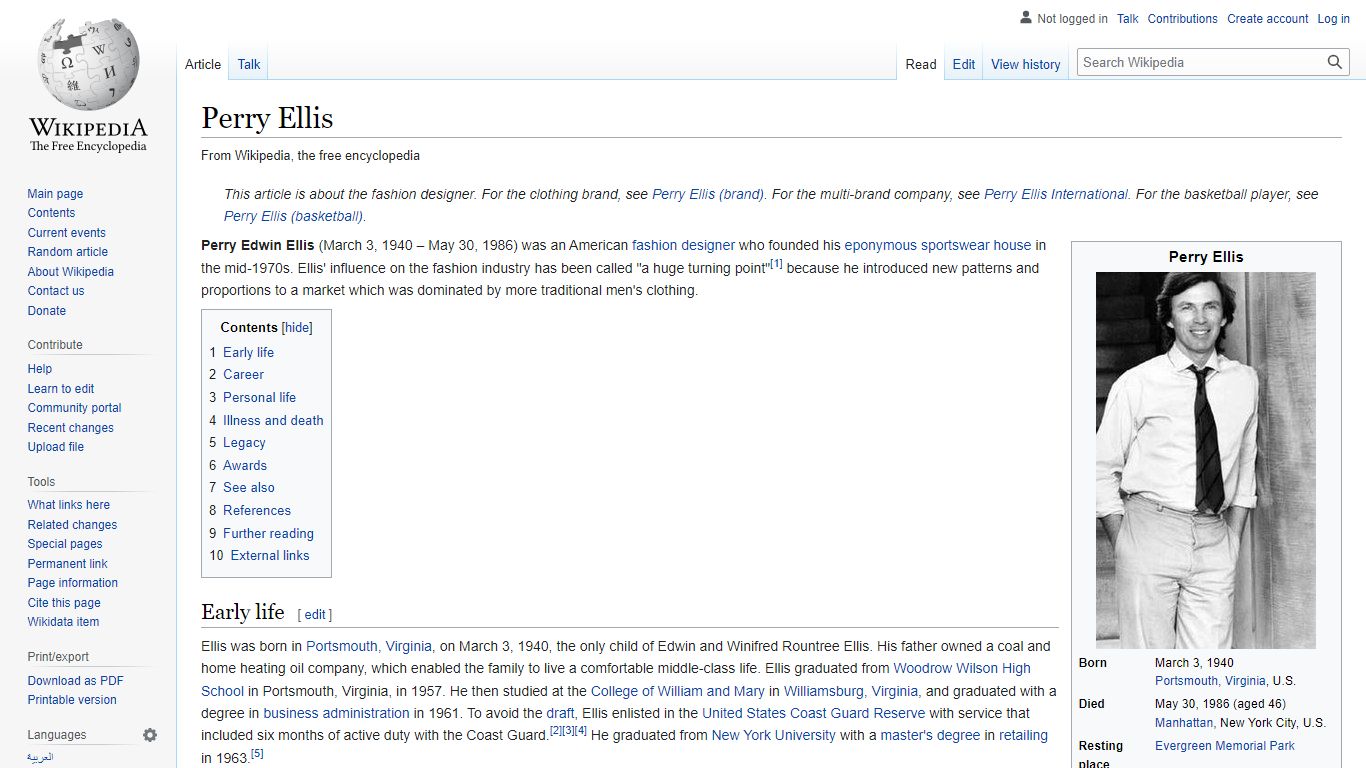1366x768 pixels.
Task: Open Manhattan link in infobox
Action: [x=1184, y=722]
